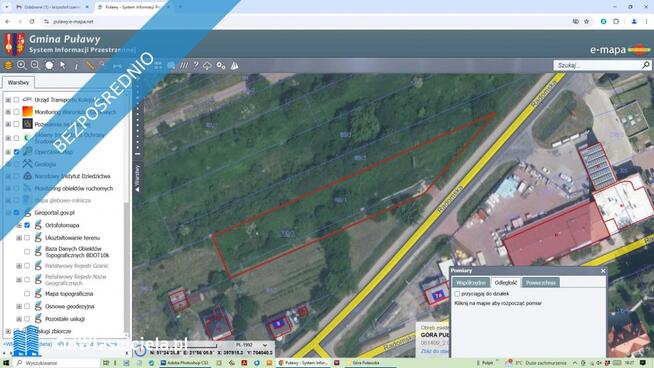Open the settings gears tool

(221, 66)
